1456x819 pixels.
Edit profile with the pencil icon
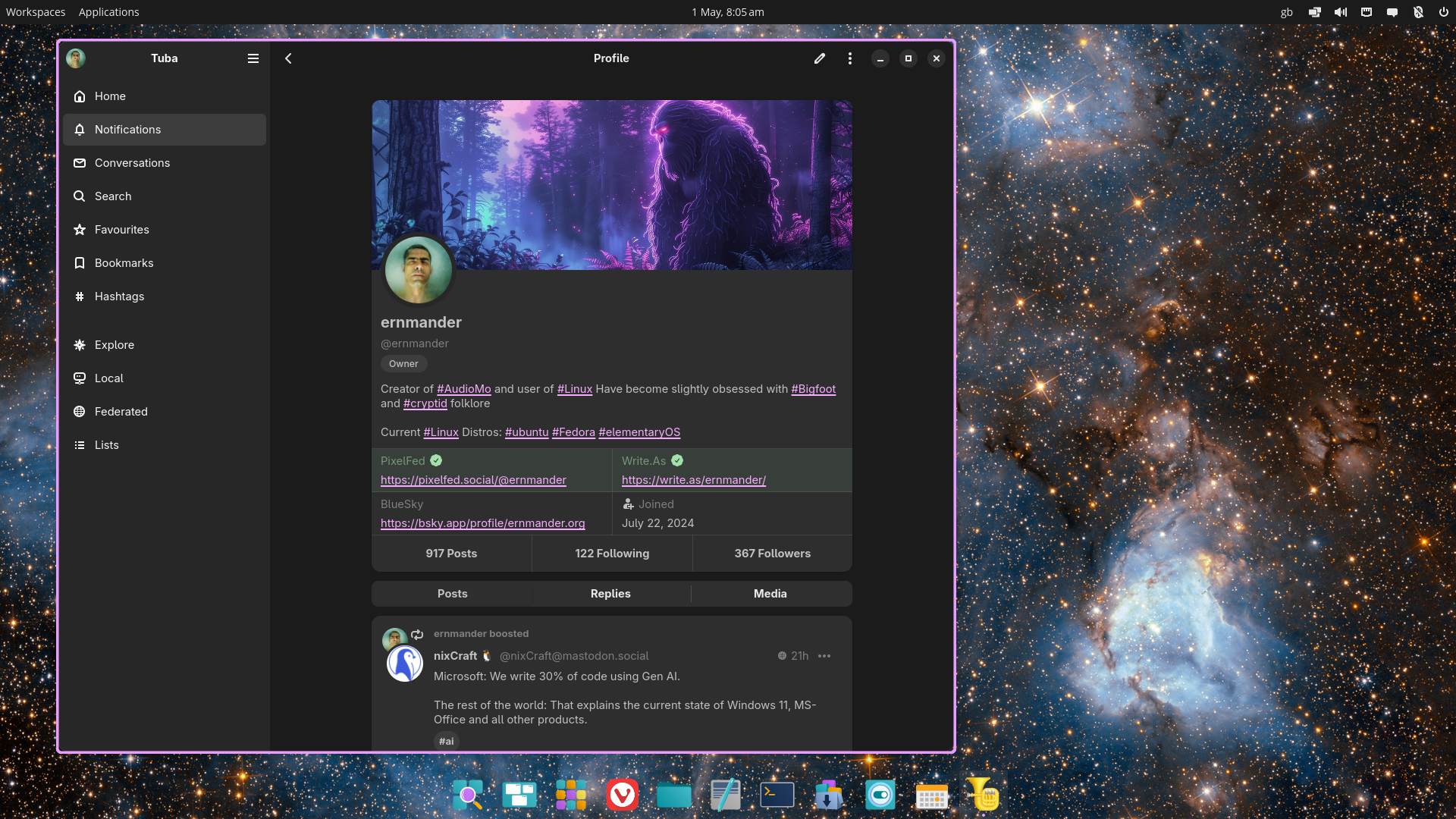tap(820, 58)
